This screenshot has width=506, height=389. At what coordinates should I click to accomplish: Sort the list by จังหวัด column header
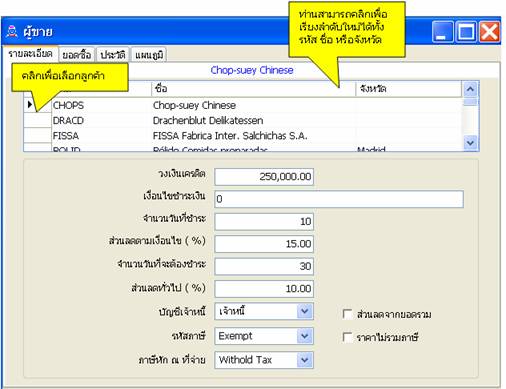click(409, 89)
